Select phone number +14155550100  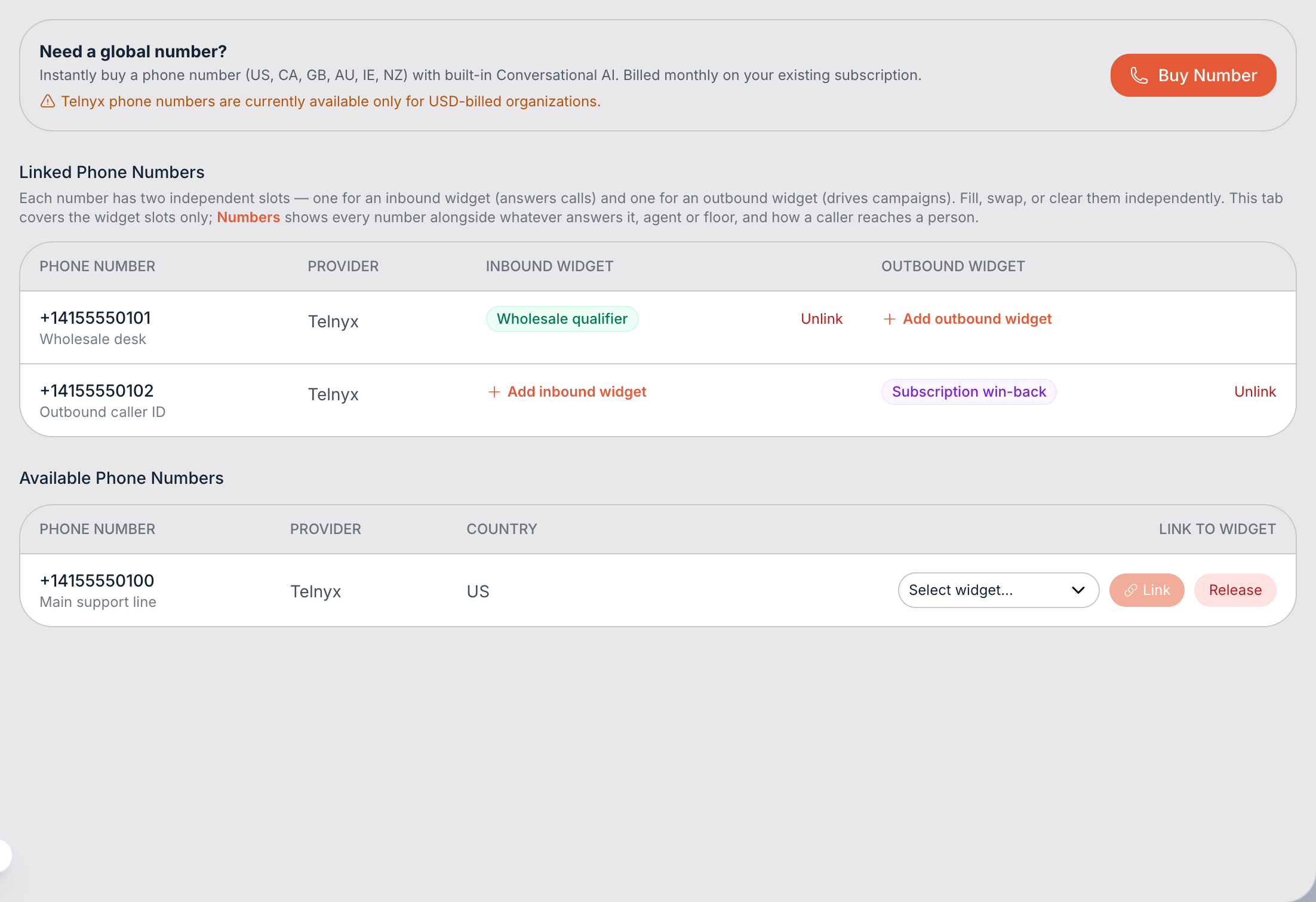pyautogui.click(x=97, y=581)
